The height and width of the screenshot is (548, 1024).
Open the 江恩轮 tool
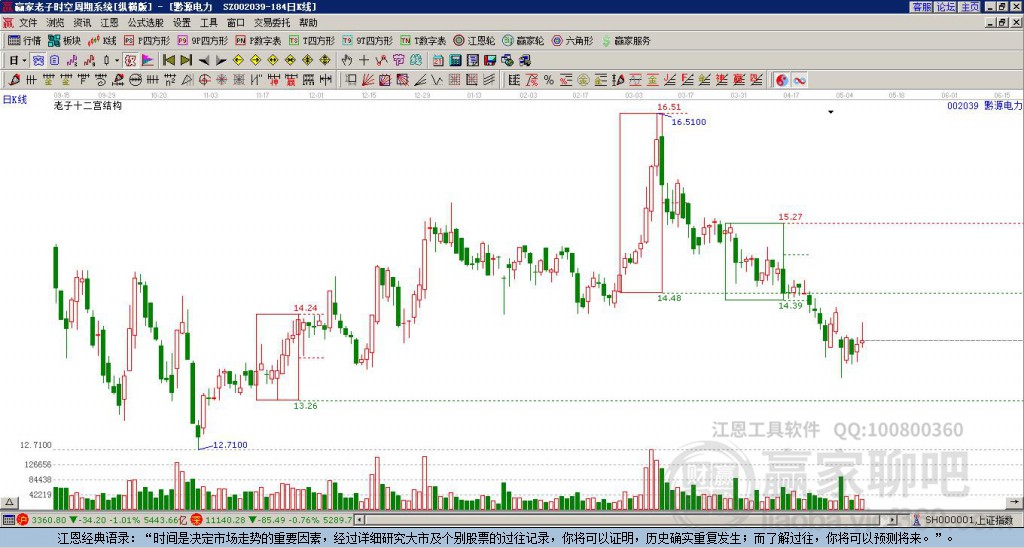(474, 40)
